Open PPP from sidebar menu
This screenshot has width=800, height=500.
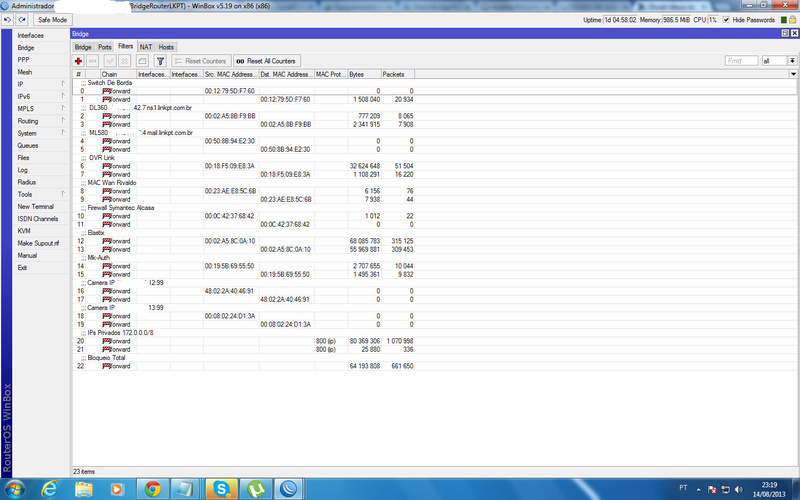pyautogui.click(x=23, y=60)
